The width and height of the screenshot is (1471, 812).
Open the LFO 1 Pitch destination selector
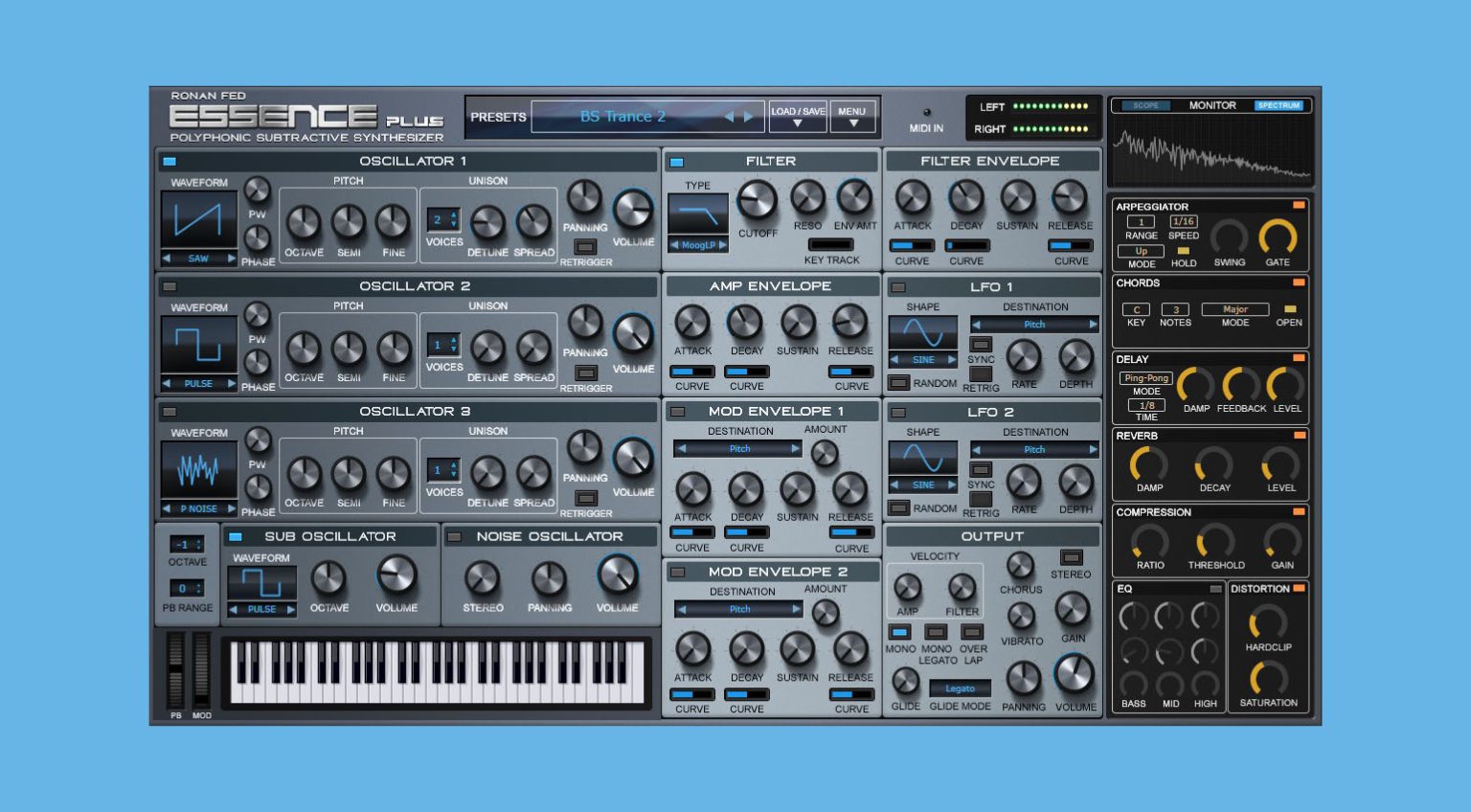tap(1034, 324)
